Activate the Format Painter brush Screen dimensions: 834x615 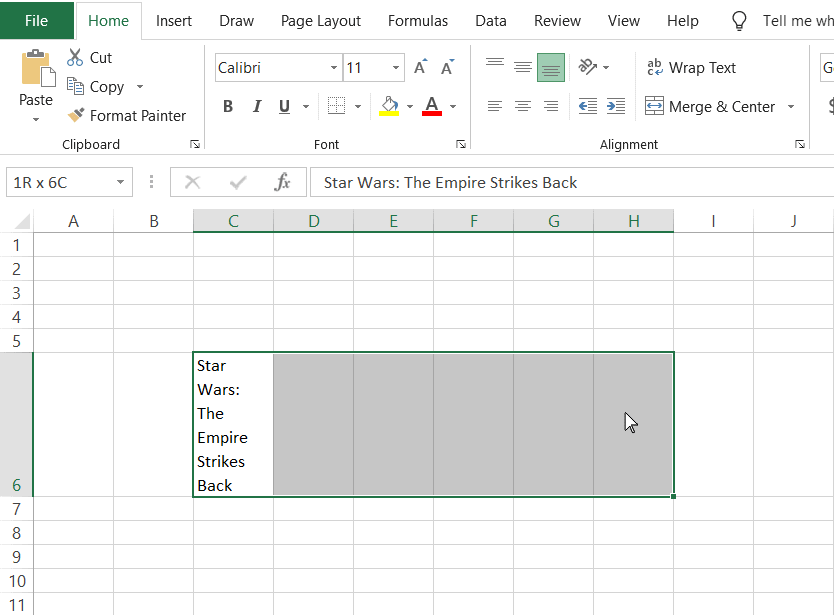click(76, 115)
